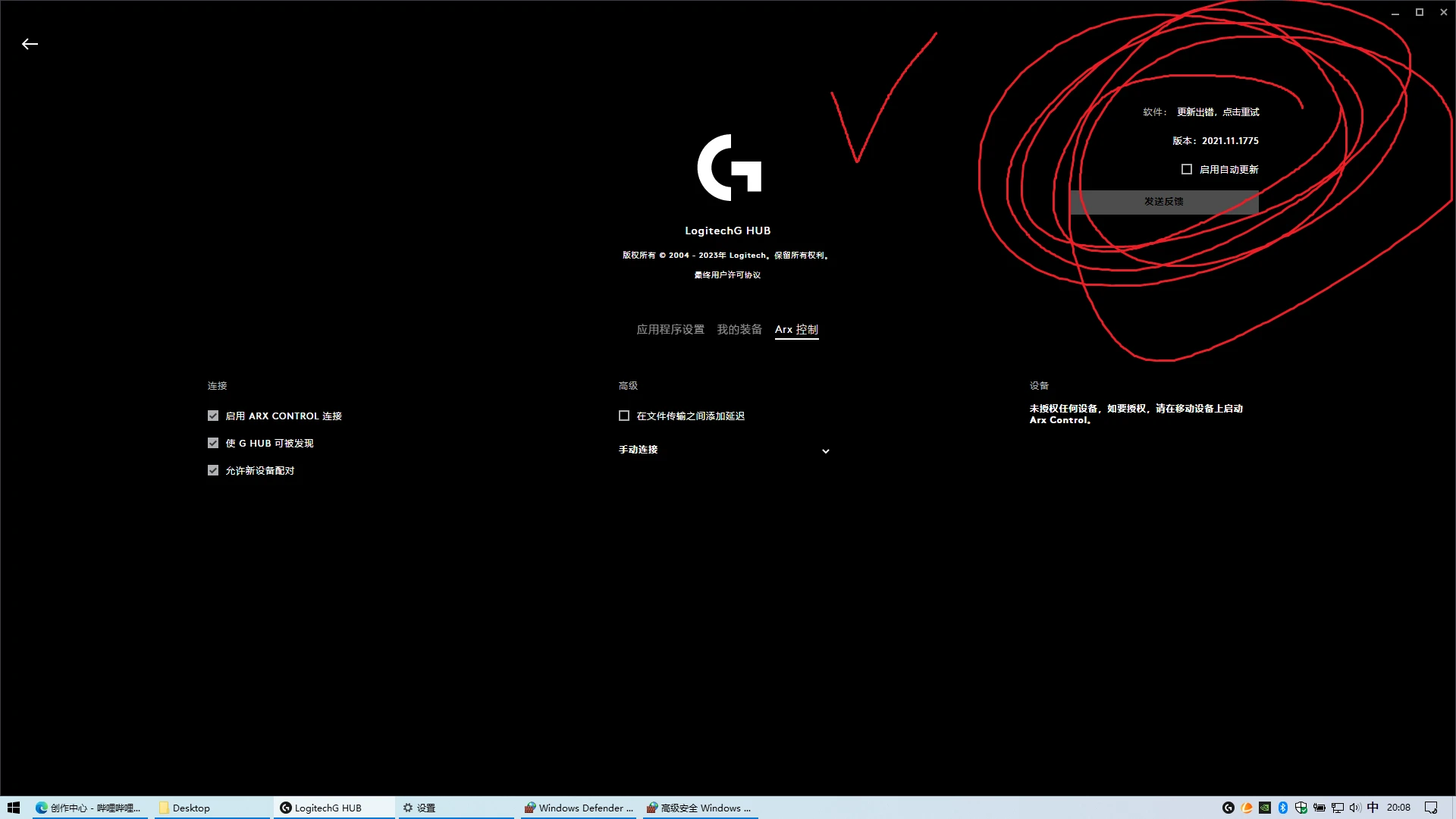Enable 启用自动更新 checkbox
Screen dimensions: 1456x819
[1187, 169]
